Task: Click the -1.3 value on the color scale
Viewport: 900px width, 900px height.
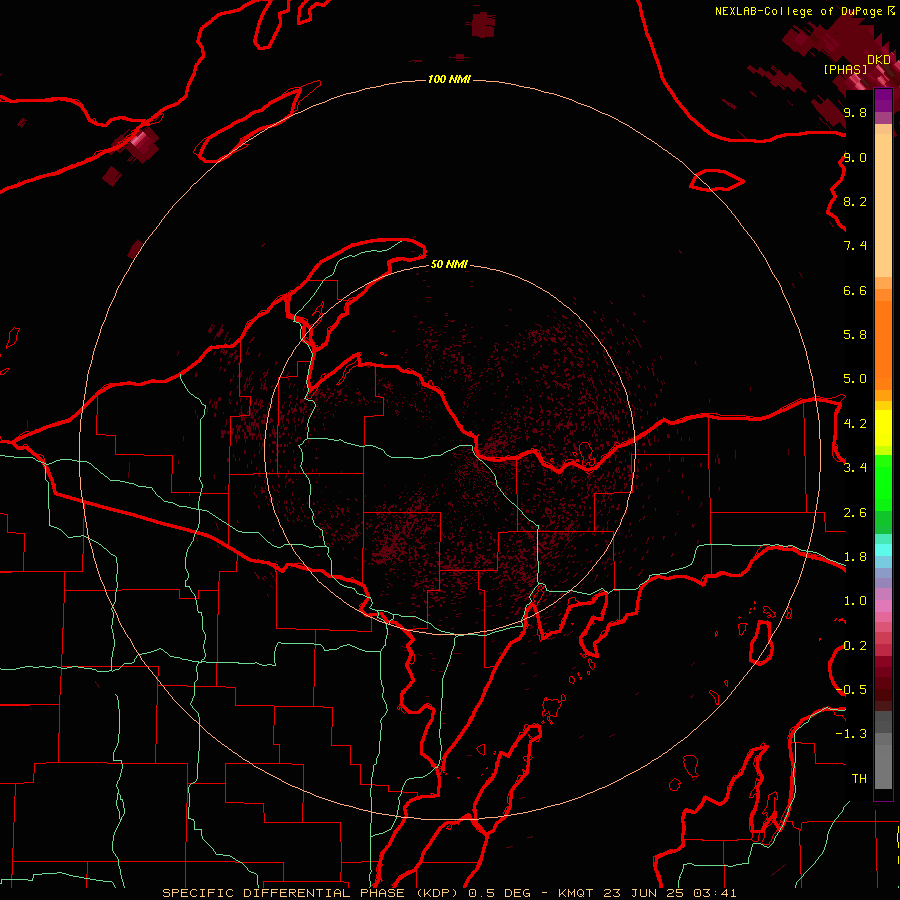Action: (x=851, y=734)
